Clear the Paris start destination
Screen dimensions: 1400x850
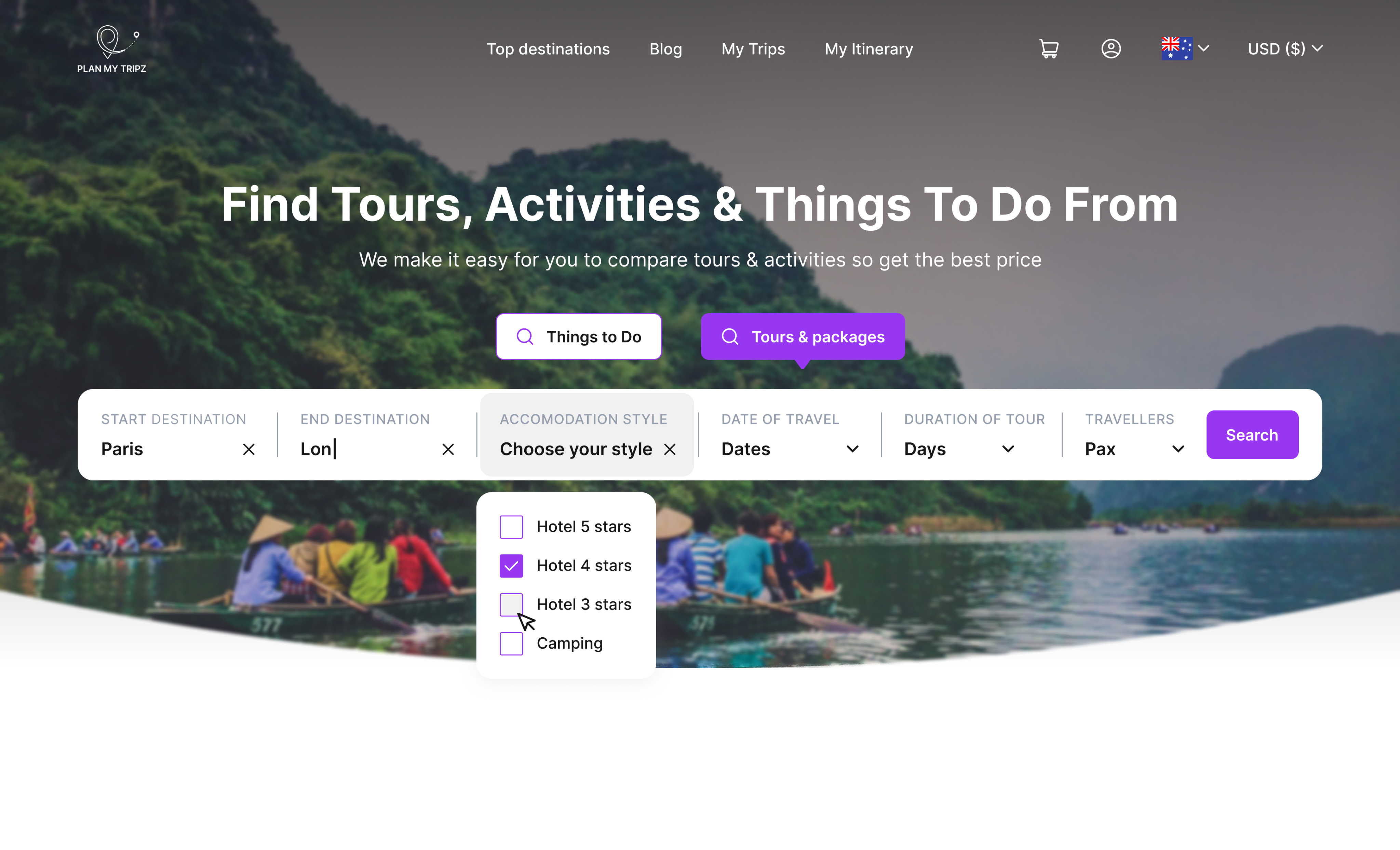249,449
